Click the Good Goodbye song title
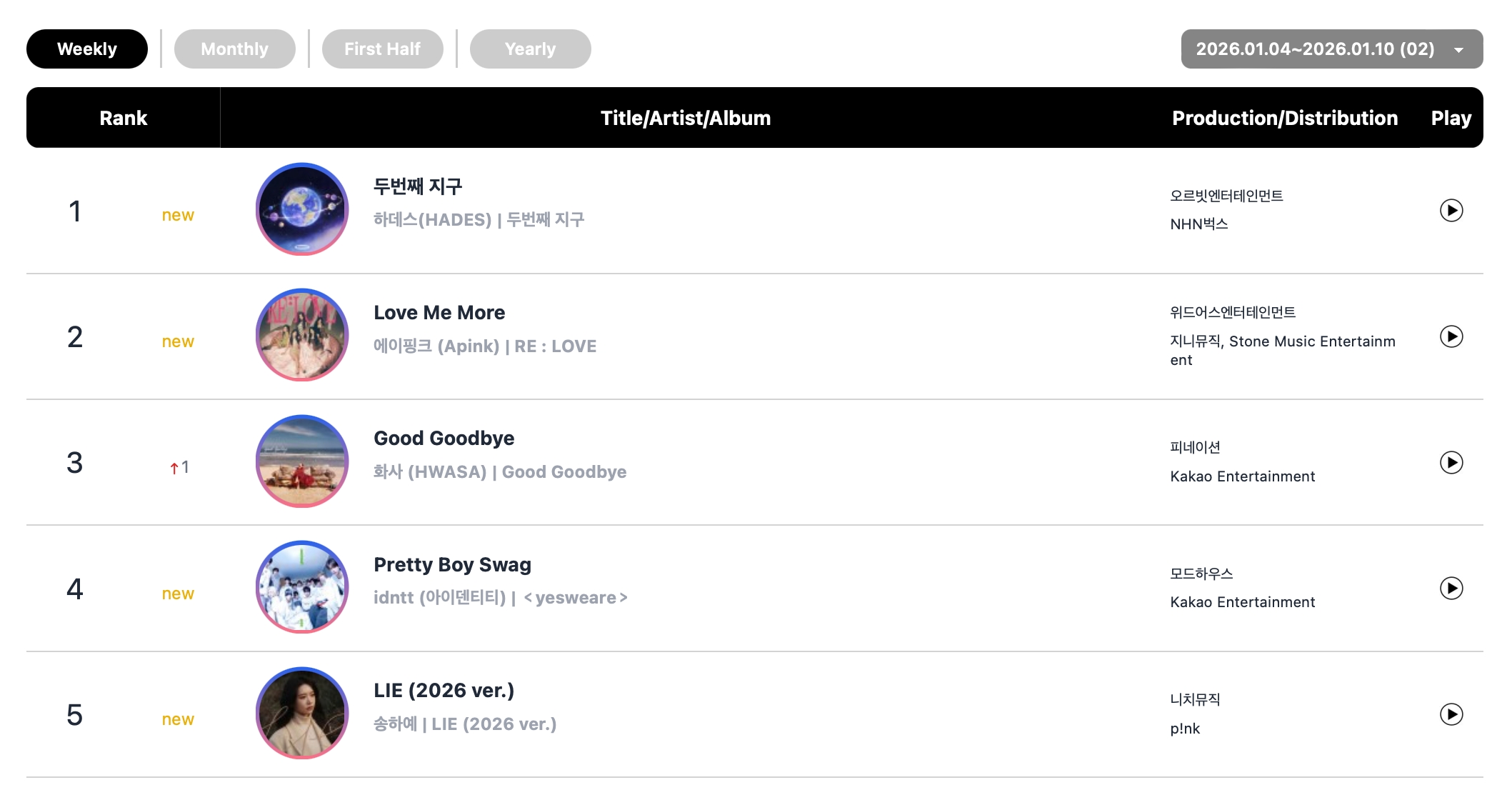The height and width of the screenshot is (790, 1512). 444,439
